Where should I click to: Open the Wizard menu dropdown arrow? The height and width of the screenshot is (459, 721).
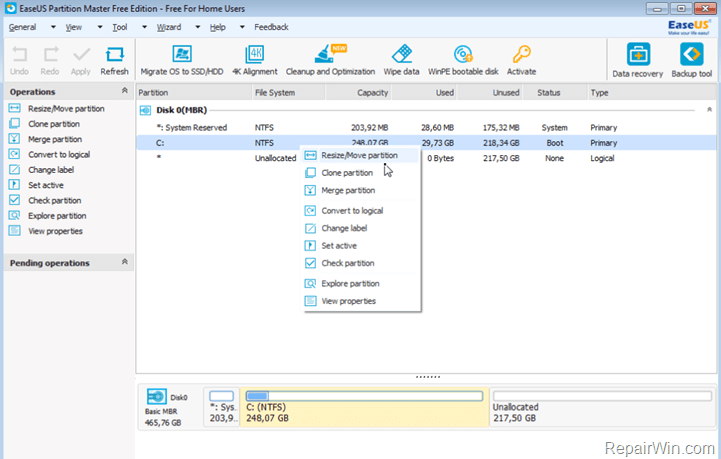point(198,27)
